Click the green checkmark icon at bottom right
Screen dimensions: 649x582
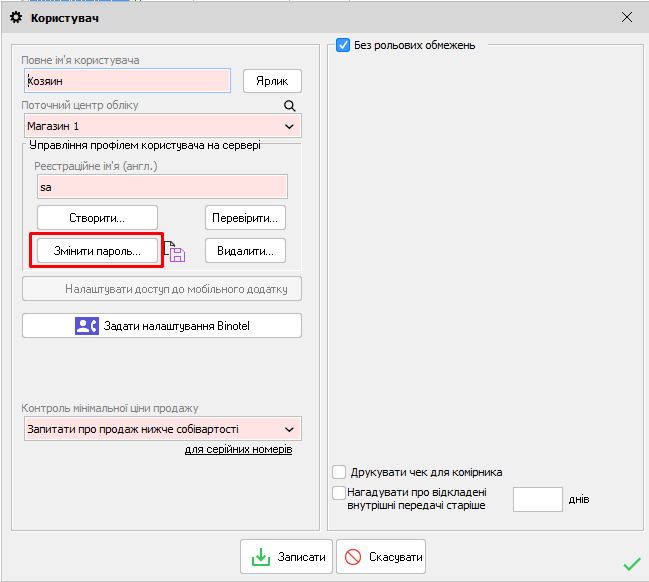[x=631, y=564]
